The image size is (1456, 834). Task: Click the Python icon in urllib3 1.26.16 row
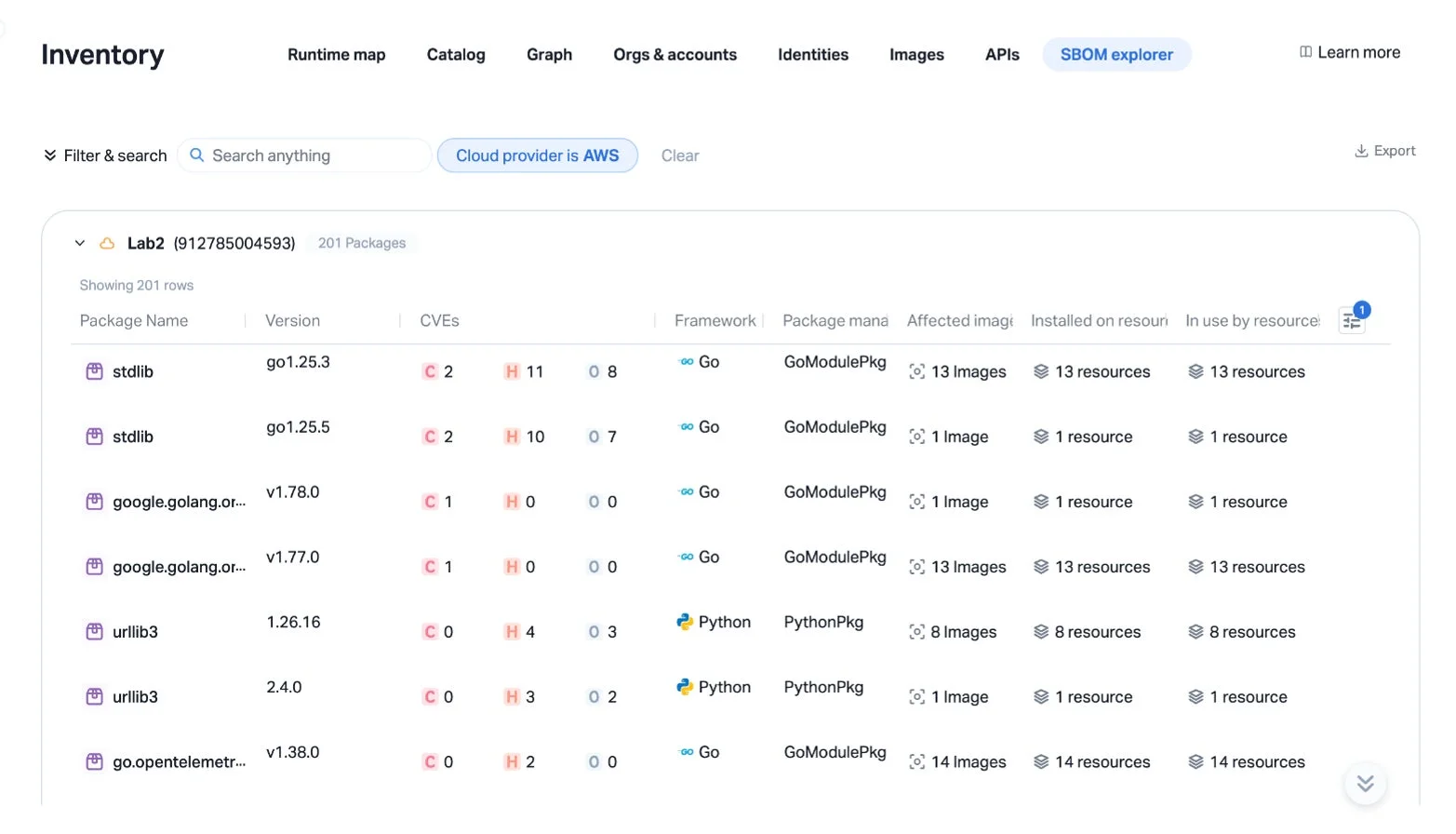click(x=685, y=622)
